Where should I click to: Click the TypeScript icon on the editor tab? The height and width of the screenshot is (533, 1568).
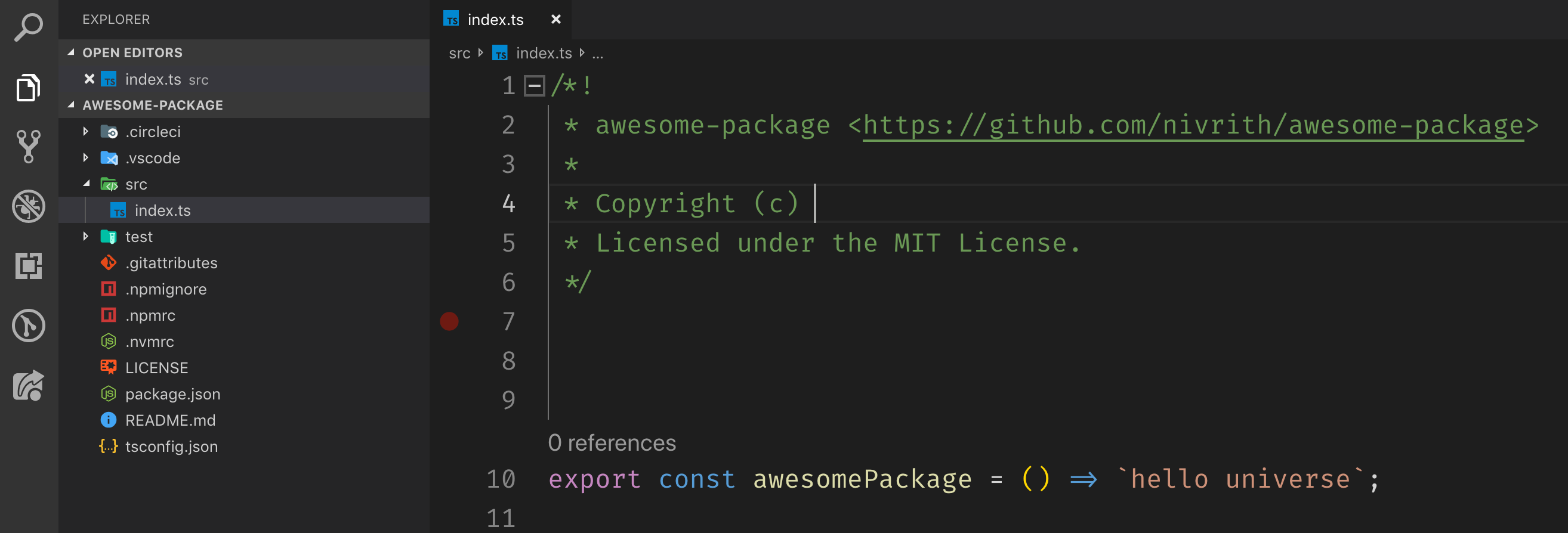pos(451,19)
